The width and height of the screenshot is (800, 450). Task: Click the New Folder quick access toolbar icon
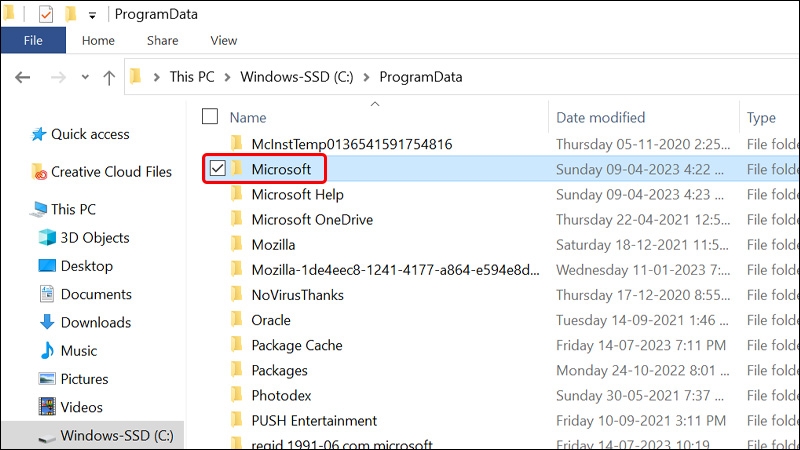click(x=70, y=14)
